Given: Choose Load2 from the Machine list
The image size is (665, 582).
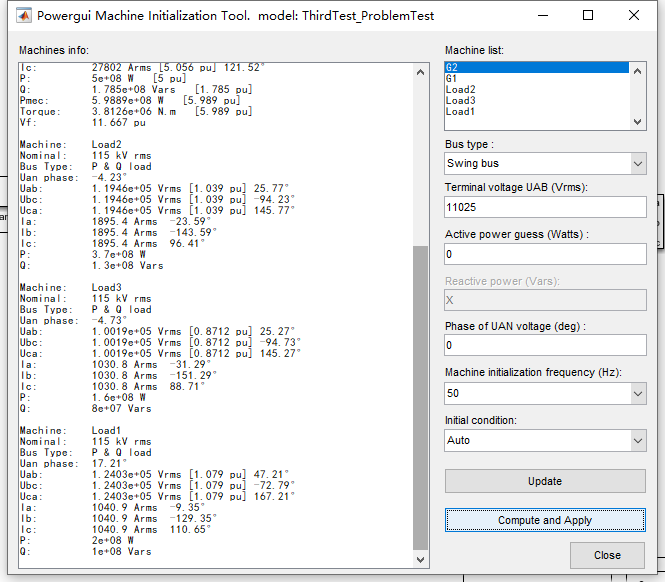Looking at the screenshot, I should pos(536,89).
